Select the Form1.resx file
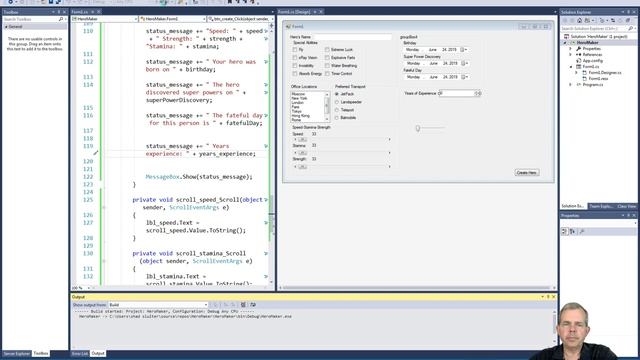 pos(598,78)
